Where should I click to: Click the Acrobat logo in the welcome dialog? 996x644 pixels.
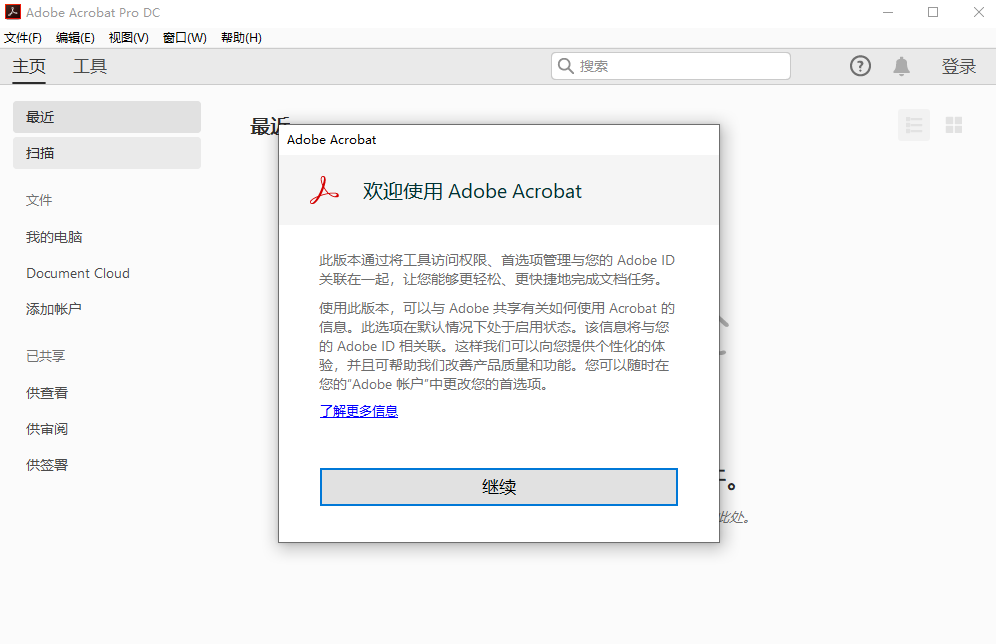(x=323, y=190)
